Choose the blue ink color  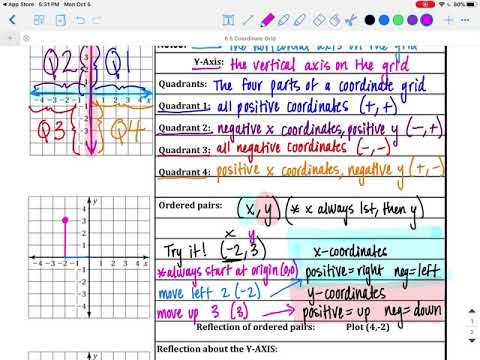coord(384,20)
